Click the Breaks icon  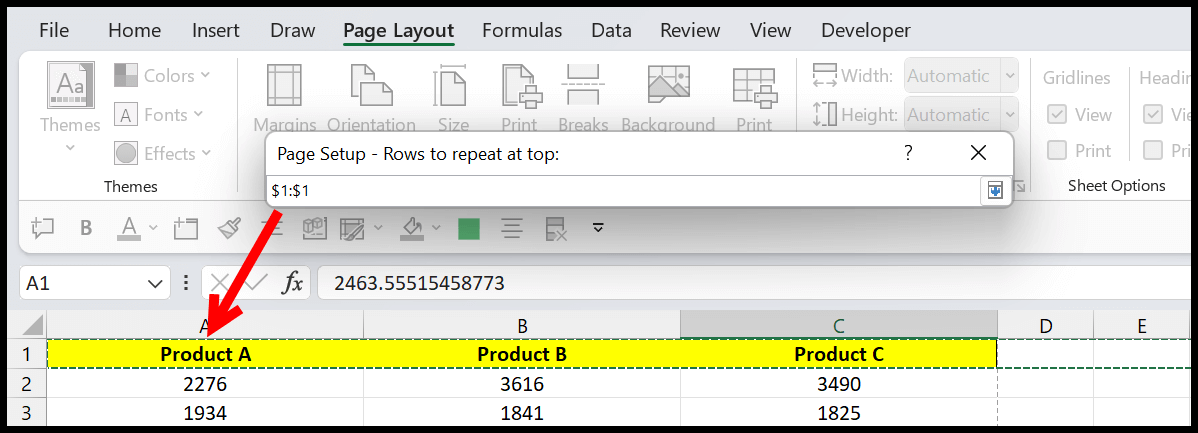click(582, 87)
